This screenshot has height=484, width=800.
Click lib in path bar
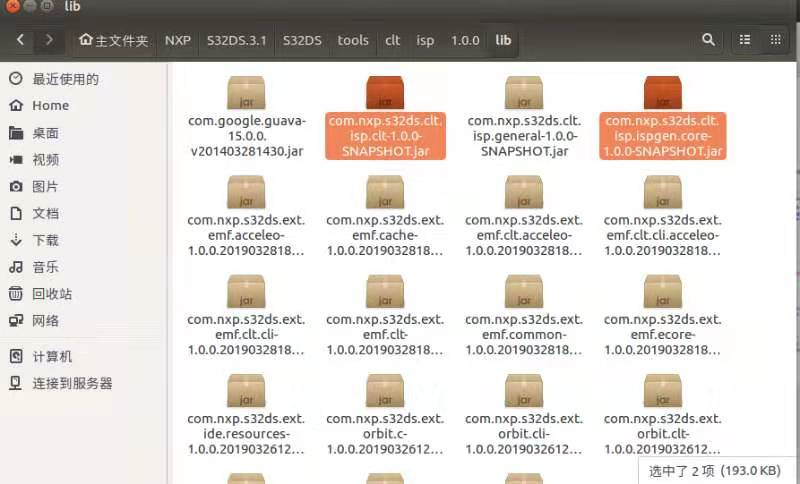503,40
